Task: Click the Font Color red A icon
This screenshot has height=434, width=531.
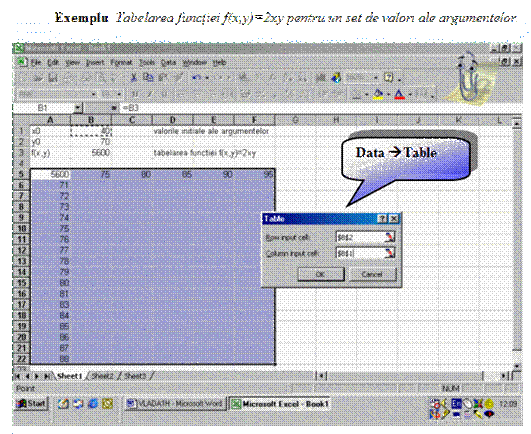Action: point(400,94)
